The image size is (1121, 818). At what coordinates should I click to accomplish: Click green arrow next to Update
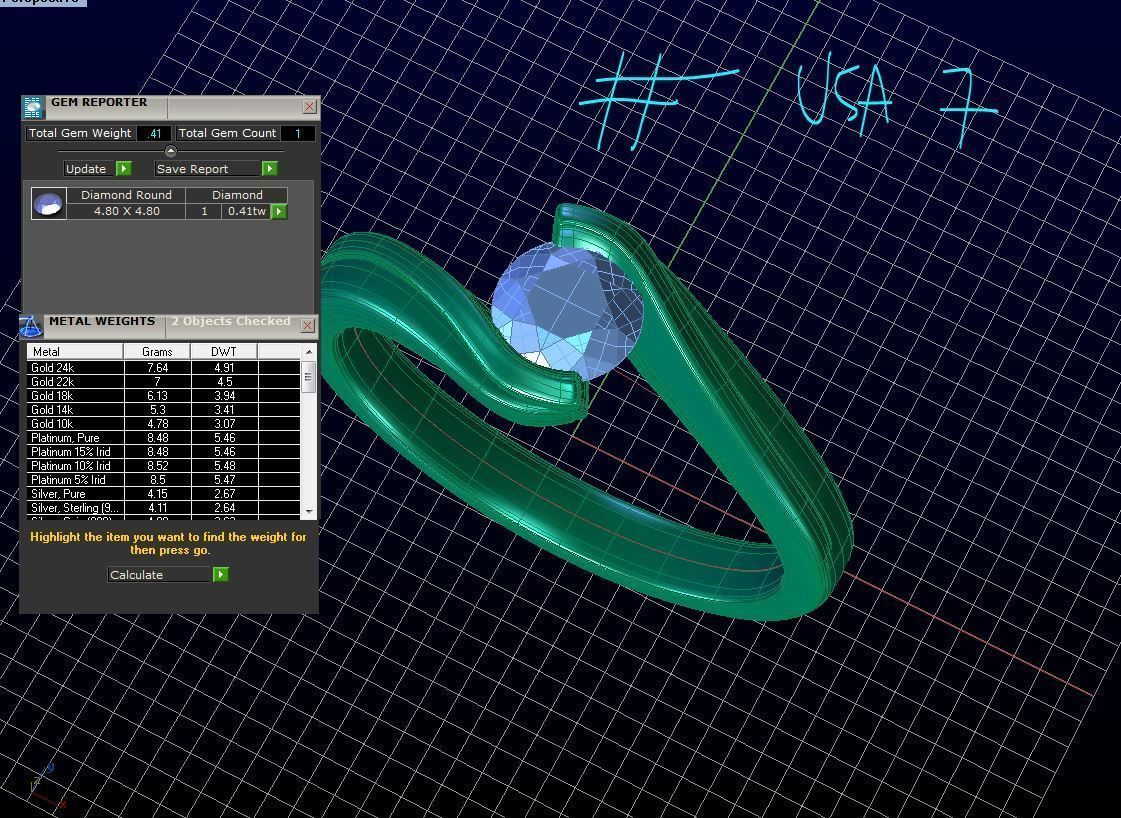[124, 169]
